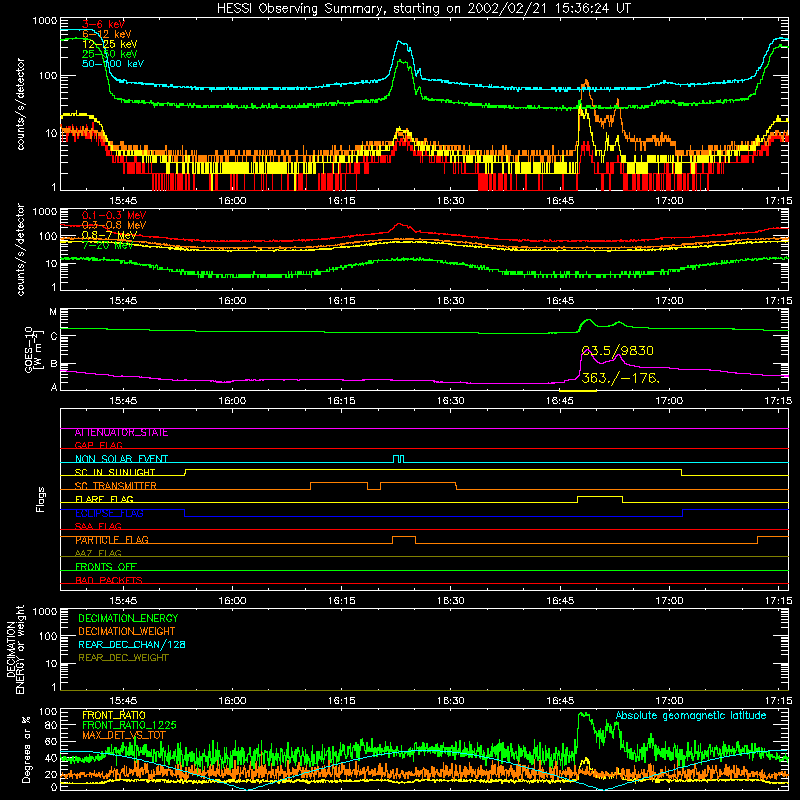Click the red 0.1-0.3 MeV bump near 16:23
The width and height of the screenshot is (800, 800).
pos(401,224)
